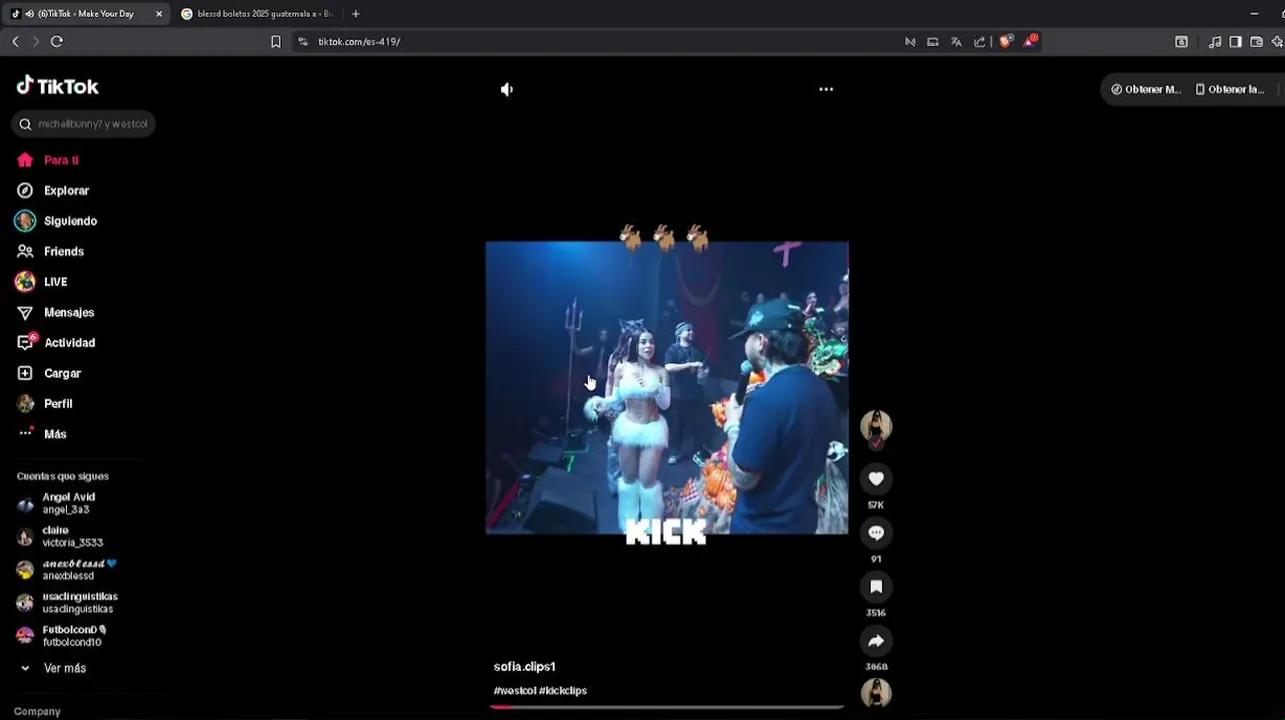
Task: Click Obtener la... app button
Action: tap(1230, 89)
